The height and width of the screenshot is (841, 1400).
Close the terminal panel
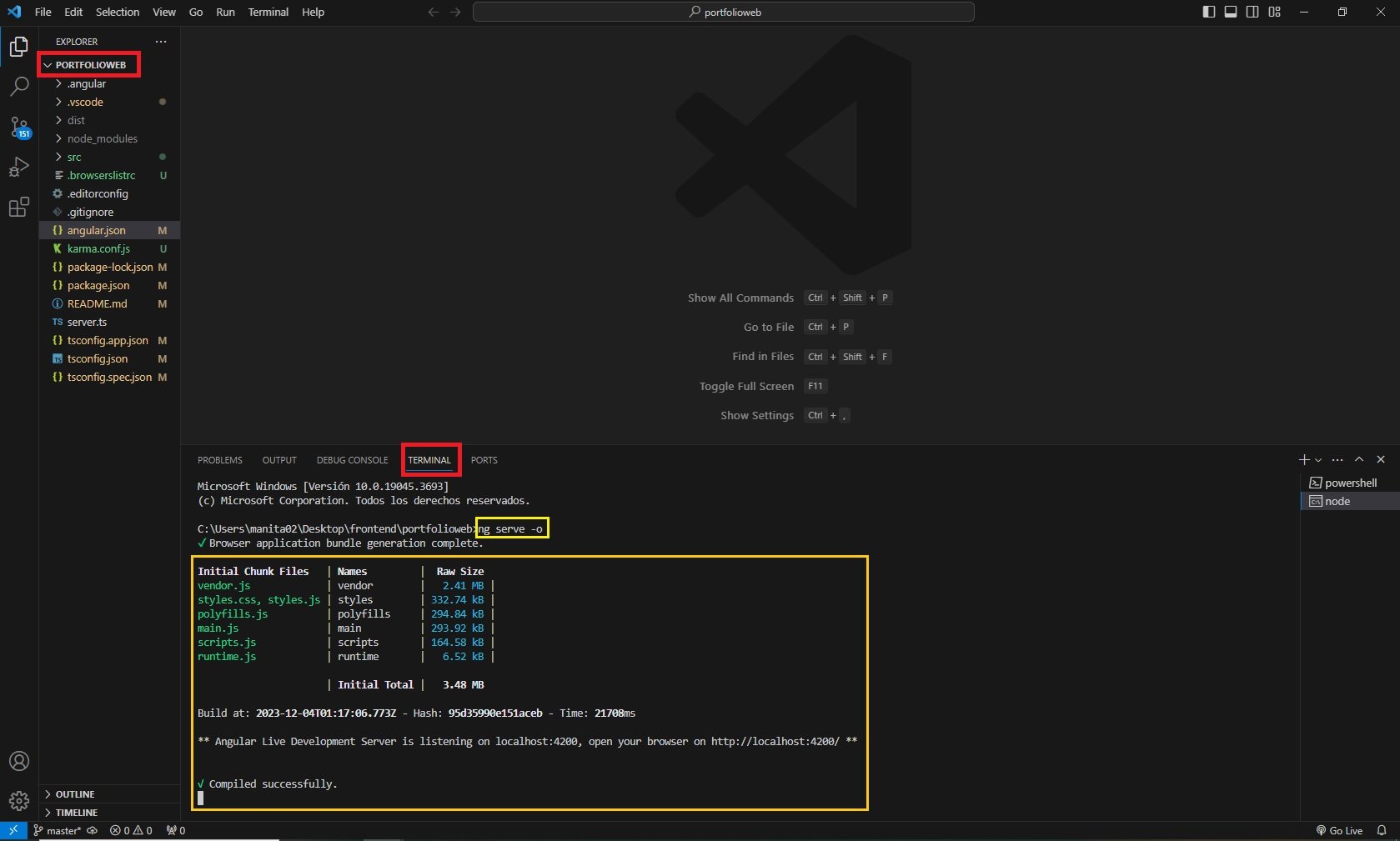[x=1381, y=459]
